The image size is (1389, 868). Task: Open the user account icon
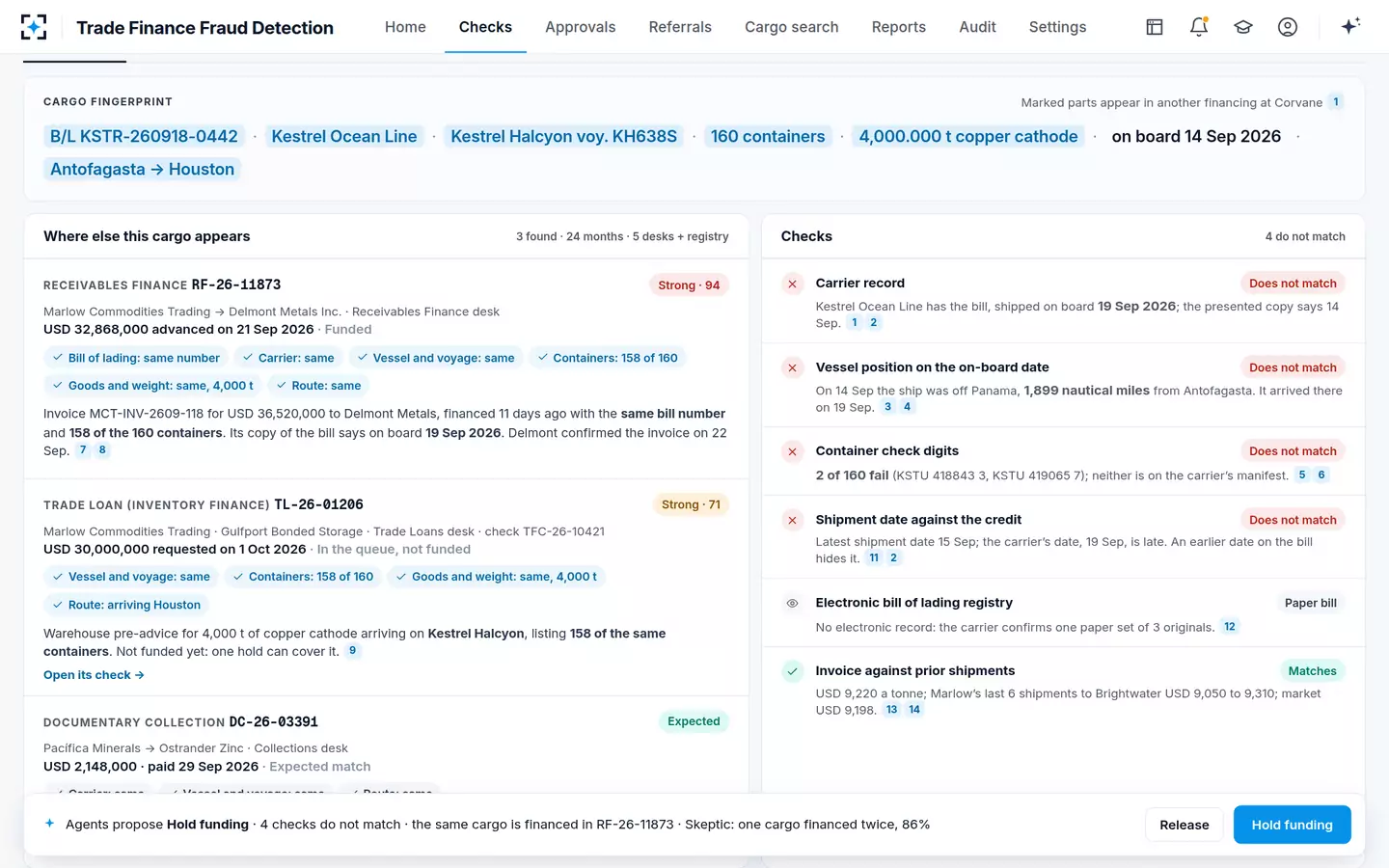[1288, 27]
